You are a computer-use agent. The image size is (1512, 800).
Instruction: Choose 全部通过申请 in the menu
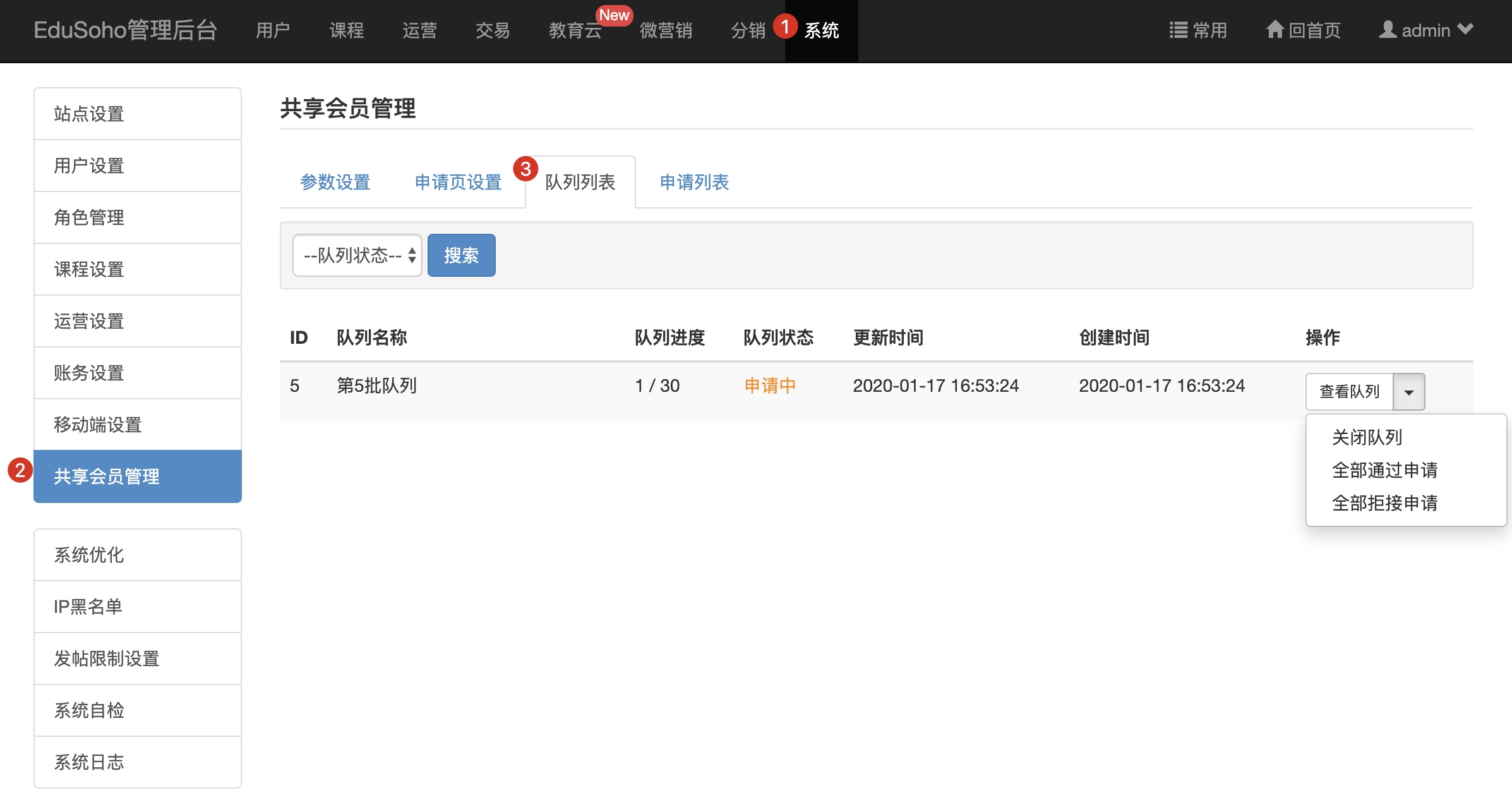1384,470
